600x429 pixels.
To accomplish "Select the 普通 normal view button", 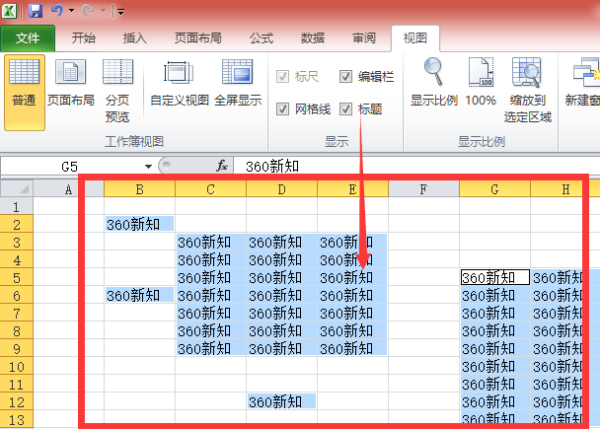I will [24, 92].
